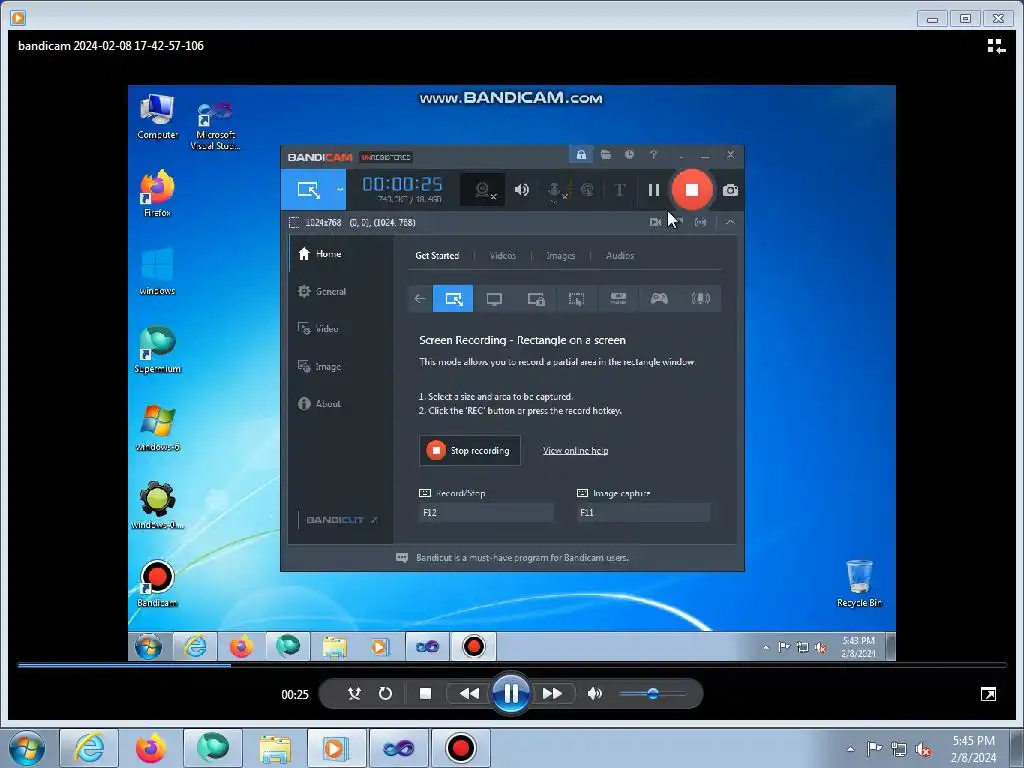Click the Bandicam desktop shortcut in video

coord(157,584)
